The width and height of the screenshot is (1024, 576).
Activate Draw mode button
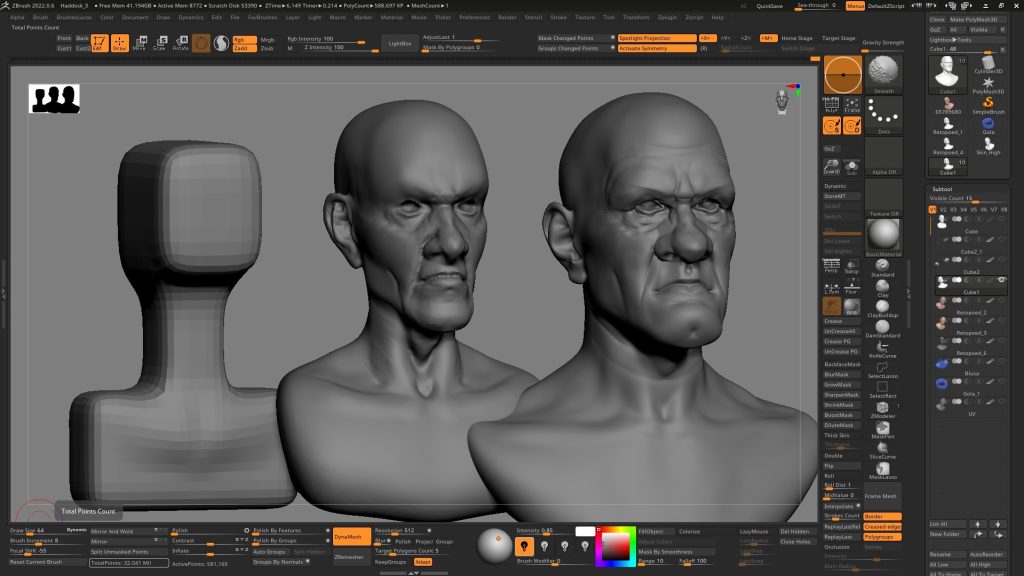coord(120,43)
